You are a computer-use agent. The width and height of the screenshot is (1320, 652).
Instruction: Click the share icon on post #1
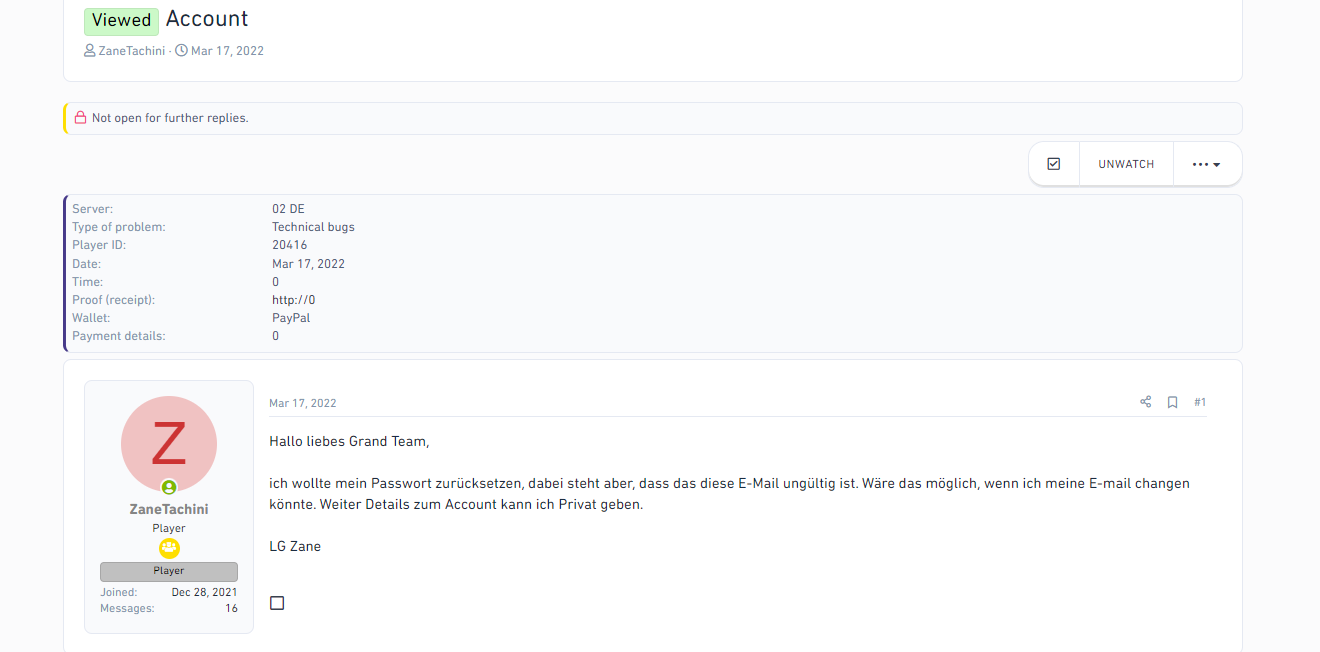click(x=1145, y=402)
